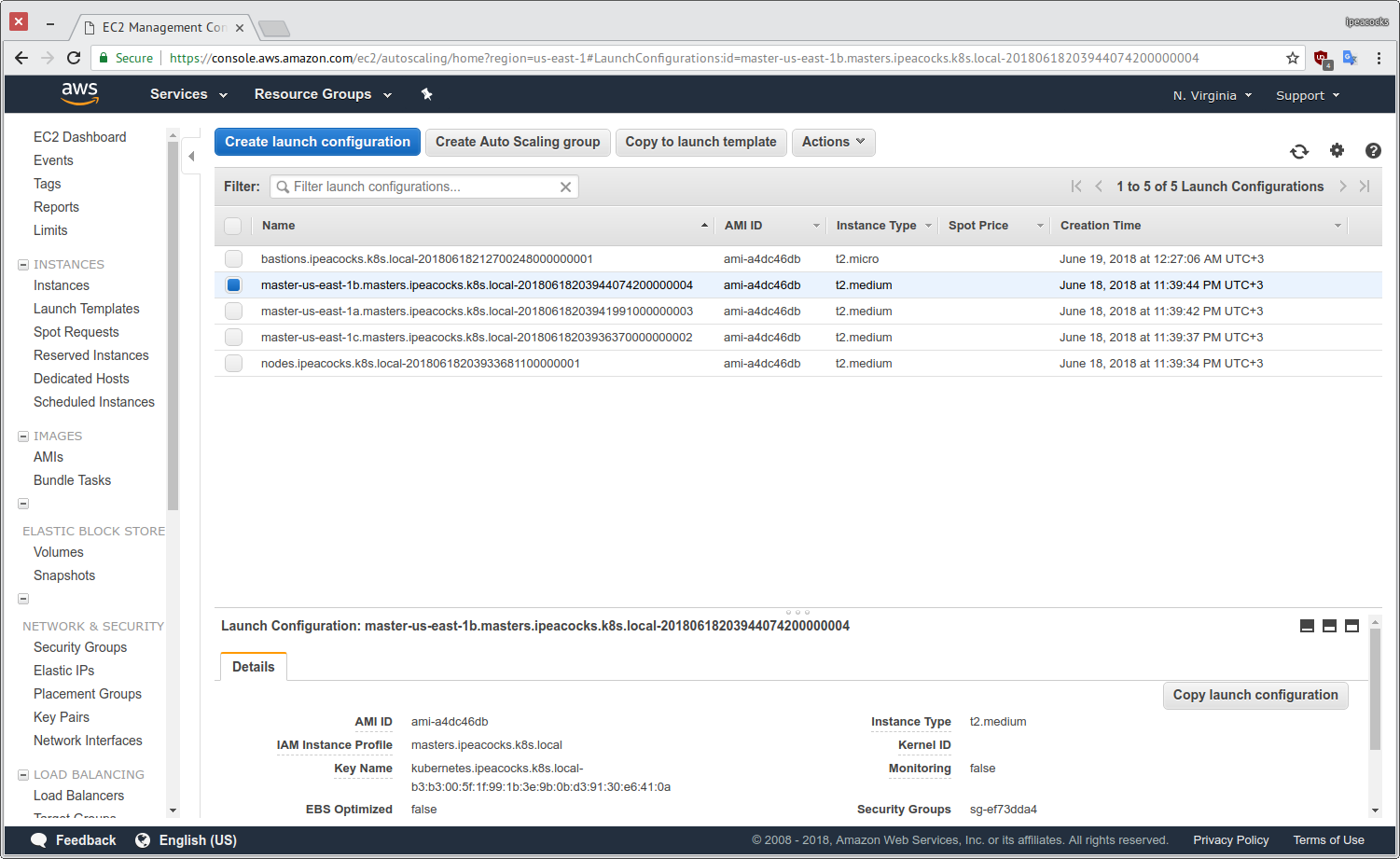Open the help question mark icon
Image resolution: width=1400 pixels, height=859 pixels.
point(1373,150)
